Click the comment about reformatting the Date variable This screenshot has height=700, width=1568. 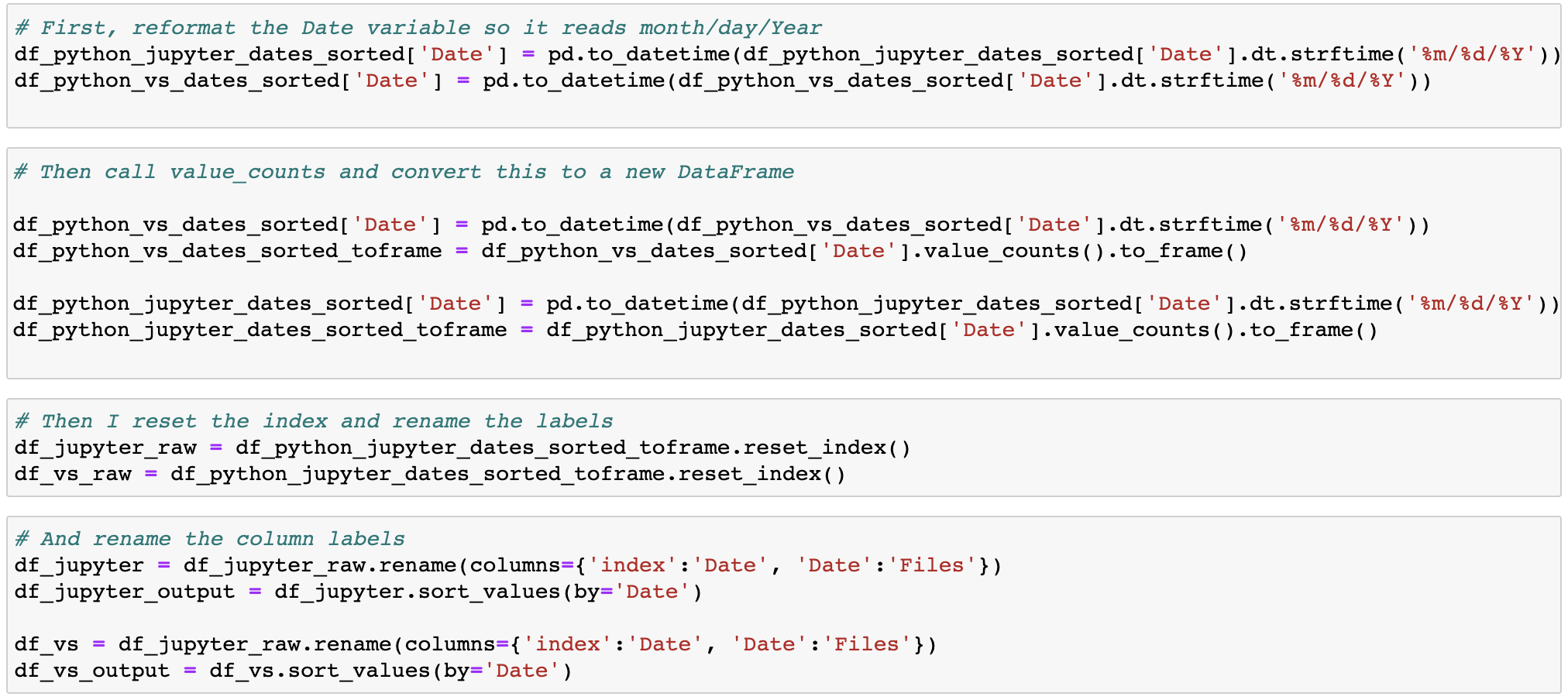point(418,28)
